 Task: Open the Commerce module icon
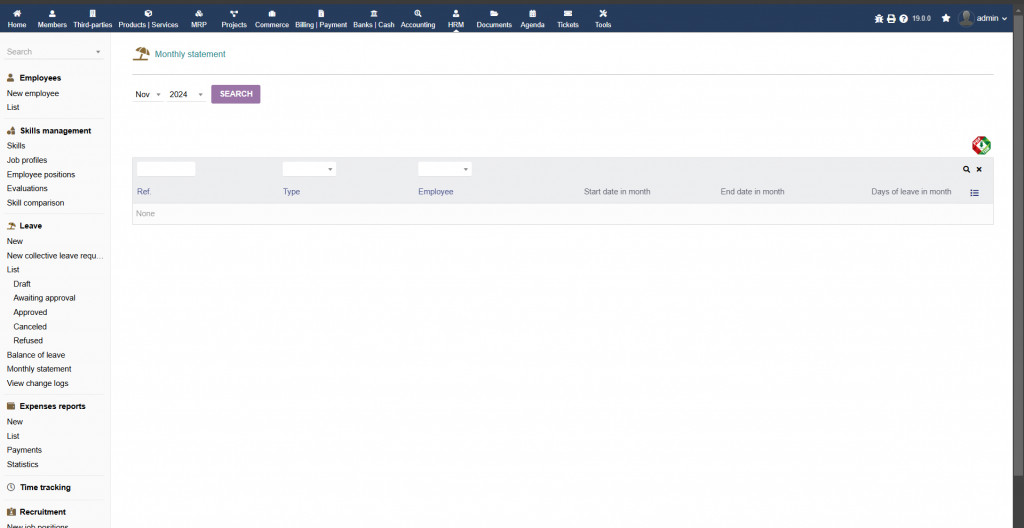[x=272, y=13]
